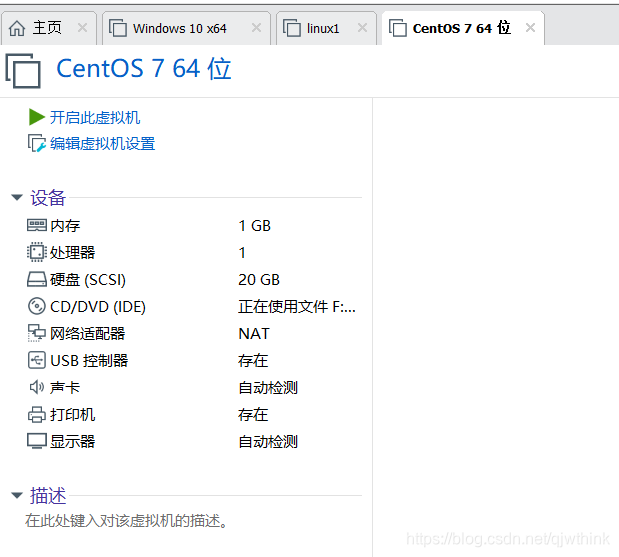Click the display monitor icon

[37, 441]
